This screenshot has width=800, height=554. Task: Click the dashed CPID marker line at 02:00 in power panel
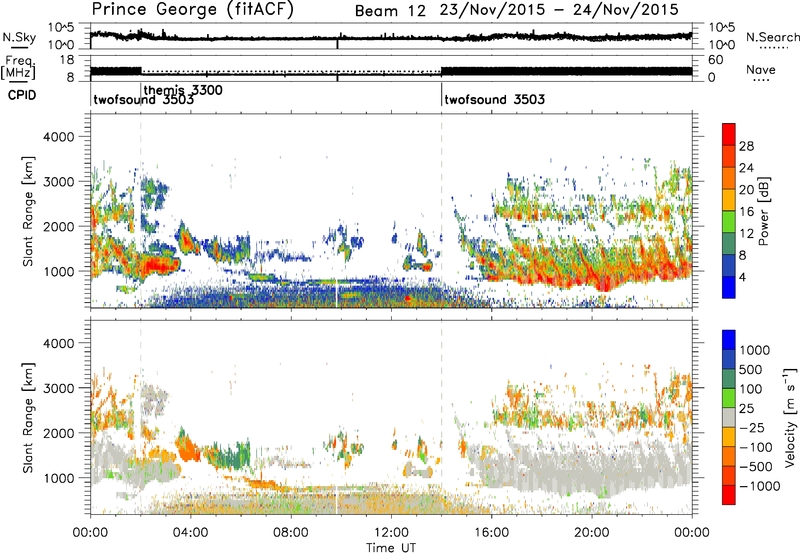click(x=140, y=211)
